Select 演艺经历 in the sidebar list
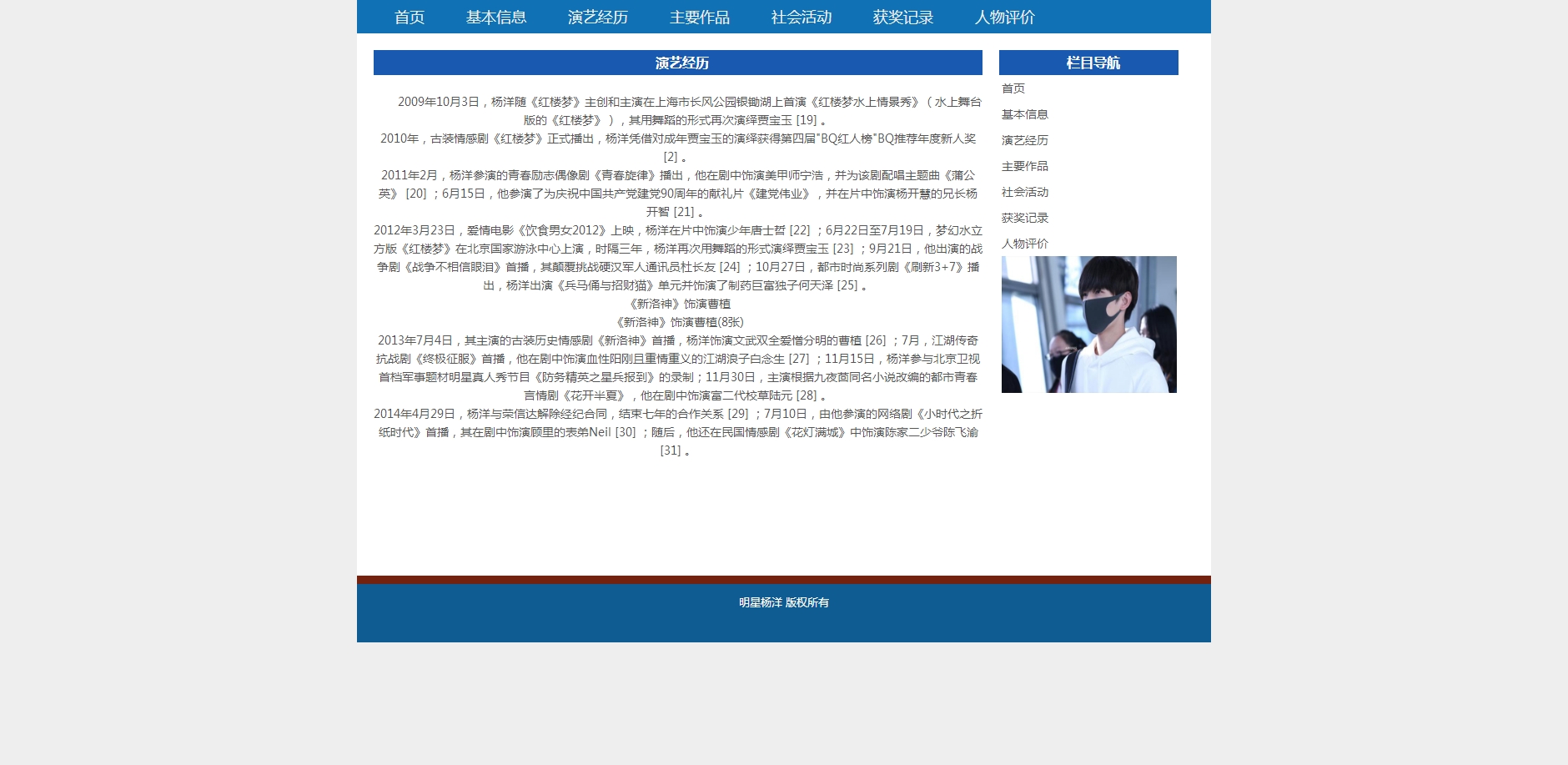The height and width of the screenshot is (765, 1568). coord(1024,140)
